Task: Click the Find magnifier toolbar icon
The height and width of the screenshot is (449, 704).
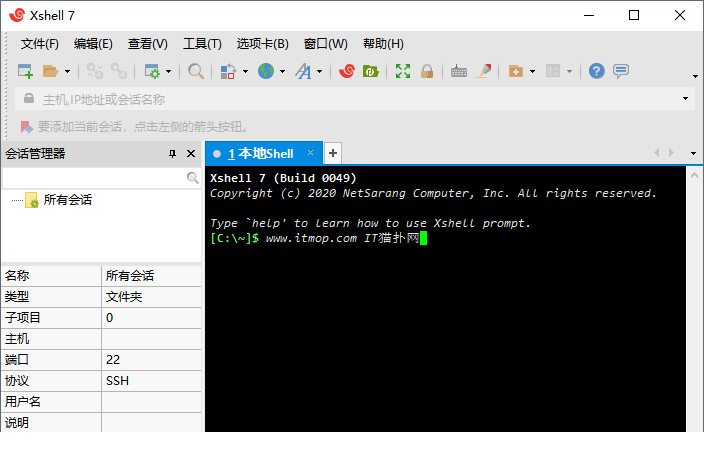Action: [x=196, y=71]
